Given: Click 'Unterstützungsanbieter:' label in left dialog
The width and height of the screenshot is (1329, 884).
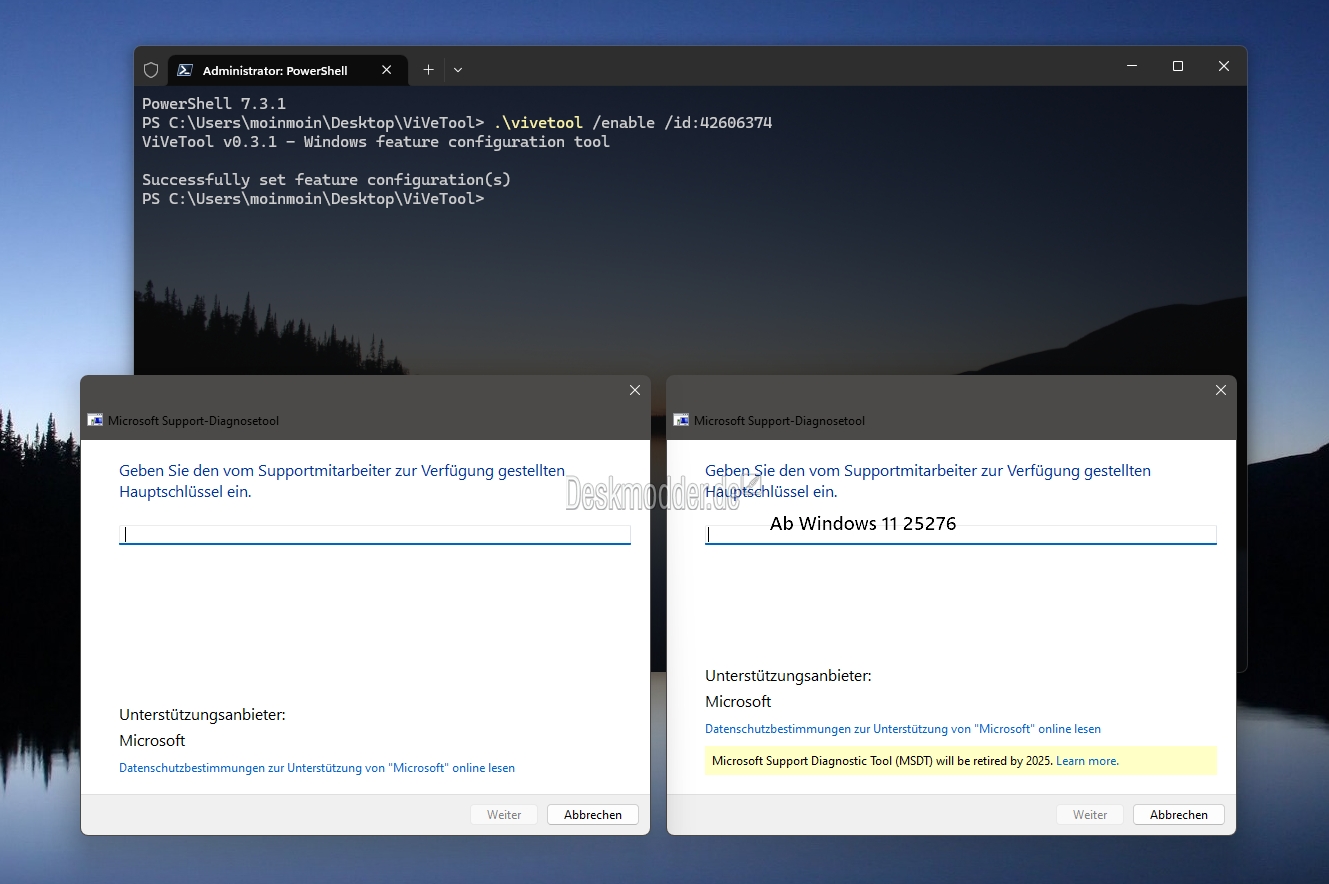Looking at the screenshot, I should point(202,715).
